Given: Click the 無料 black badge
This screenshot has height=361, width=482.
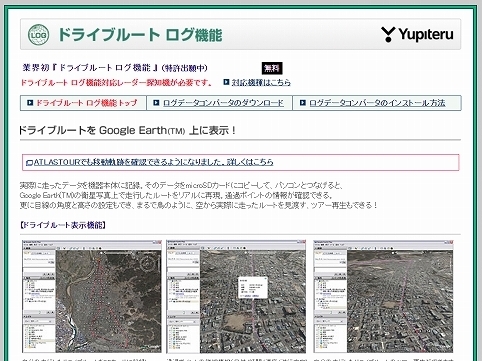Looking at the screenshot, I should tap(272, 68).
